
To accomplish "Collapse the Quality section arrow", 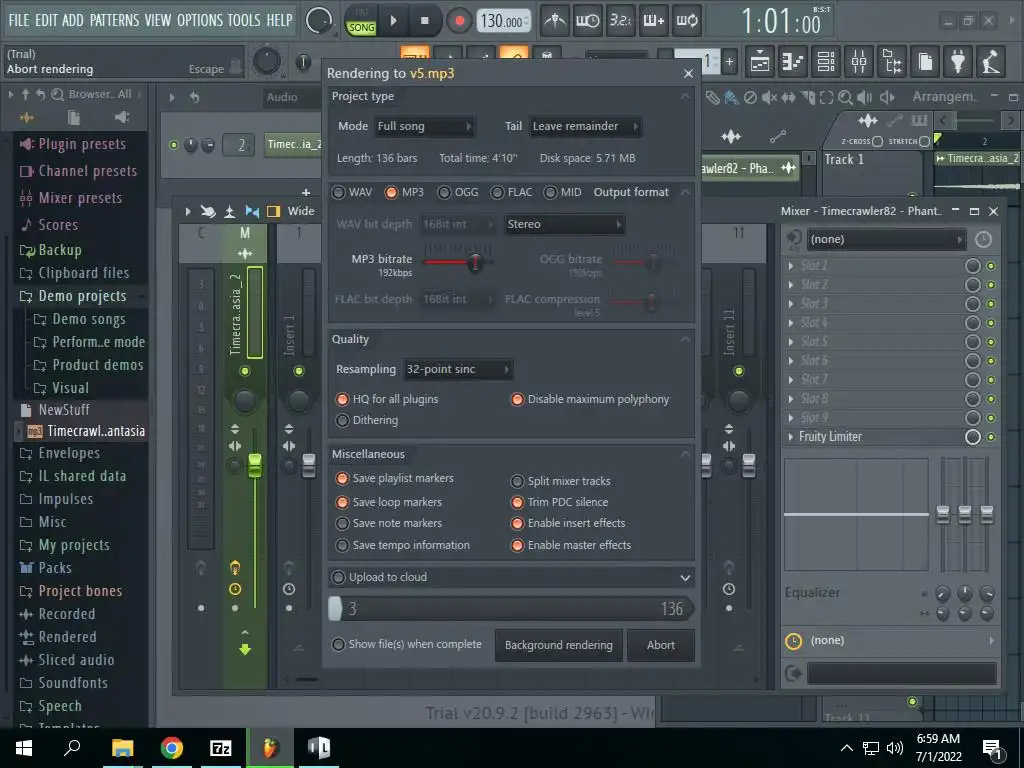I will click(685, 340).
